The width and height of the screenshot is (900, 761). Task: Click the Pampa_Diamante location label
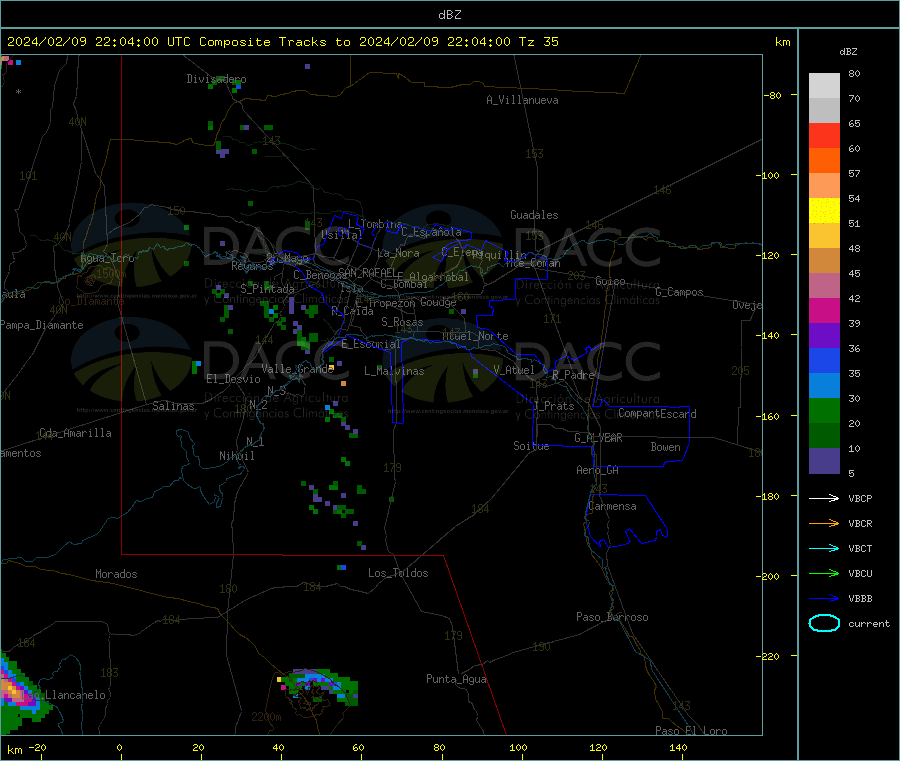pyautogui.click(x=42, y=325)
